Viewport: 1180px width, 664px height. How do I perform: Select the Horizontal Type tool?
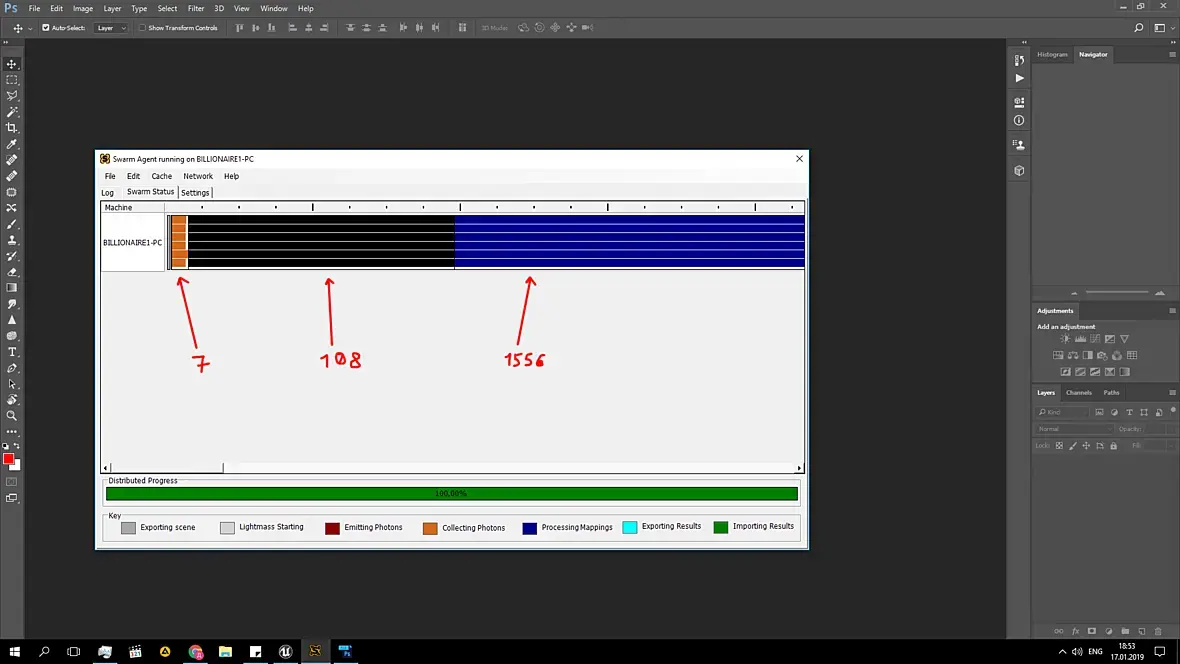tap(12, 352)
